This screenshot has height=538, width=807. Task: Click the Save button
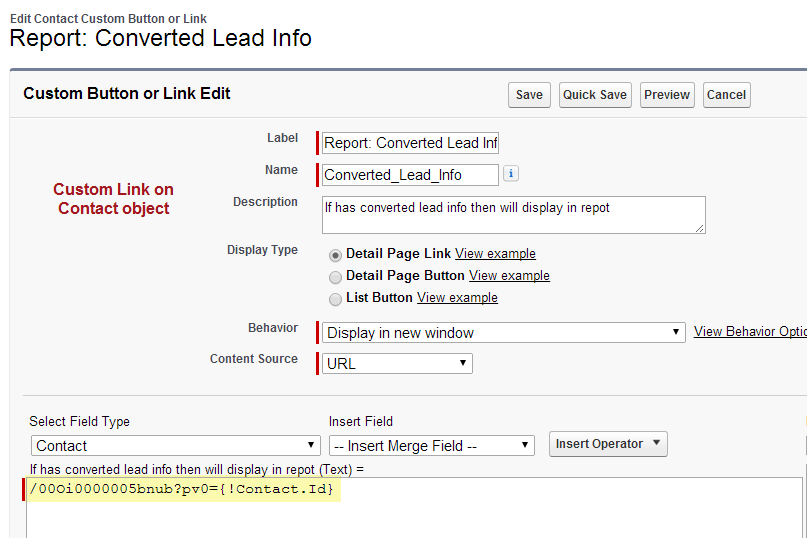click(529, 95)
